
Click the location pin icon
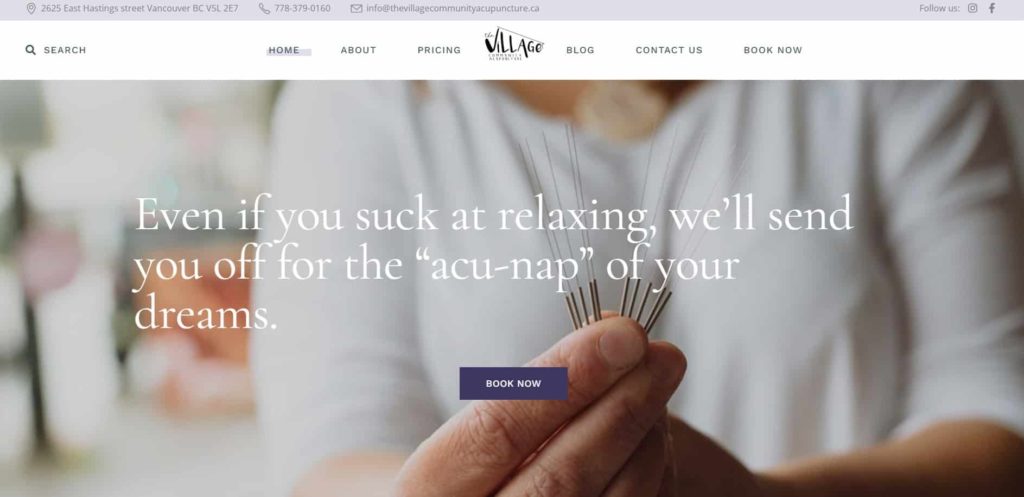[31, 8]
